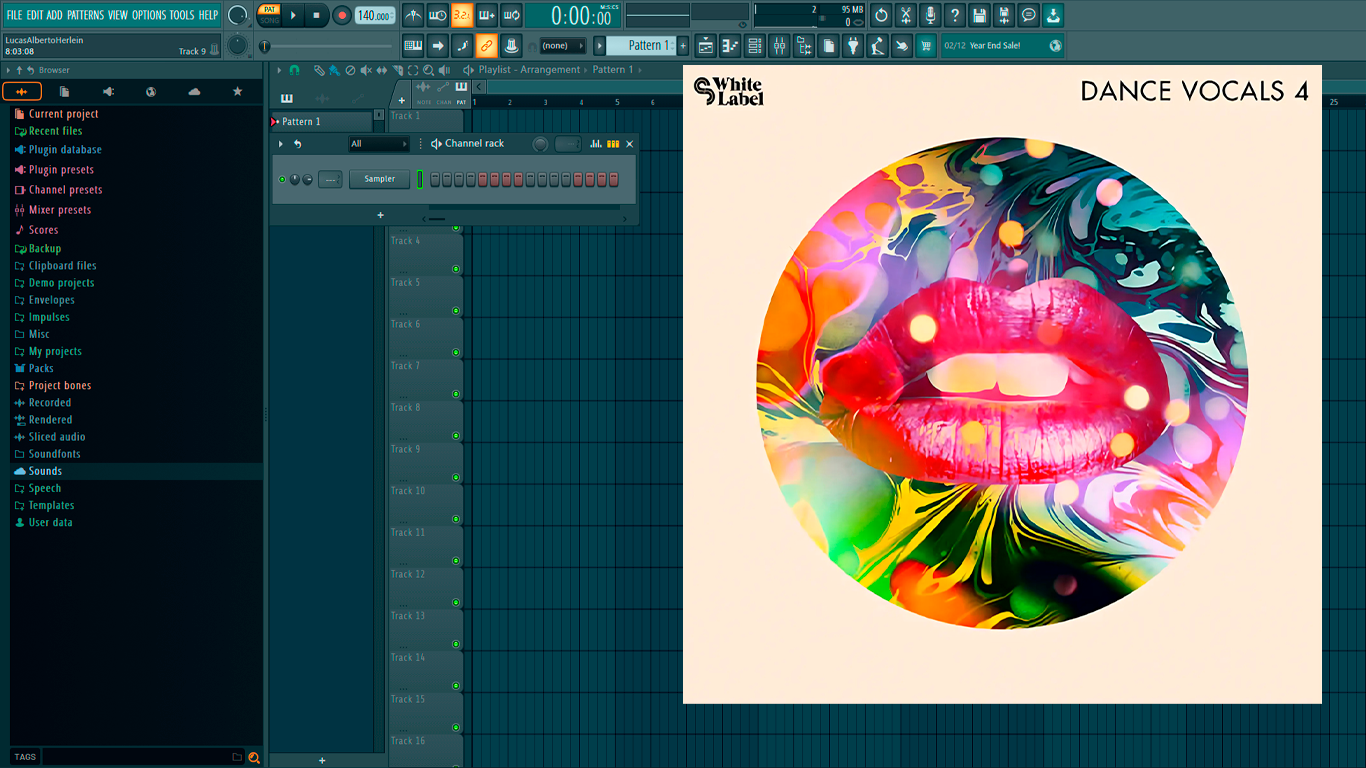Open the PATTERNS menu
Screen dimensions: 1366x768
(85, 15)
